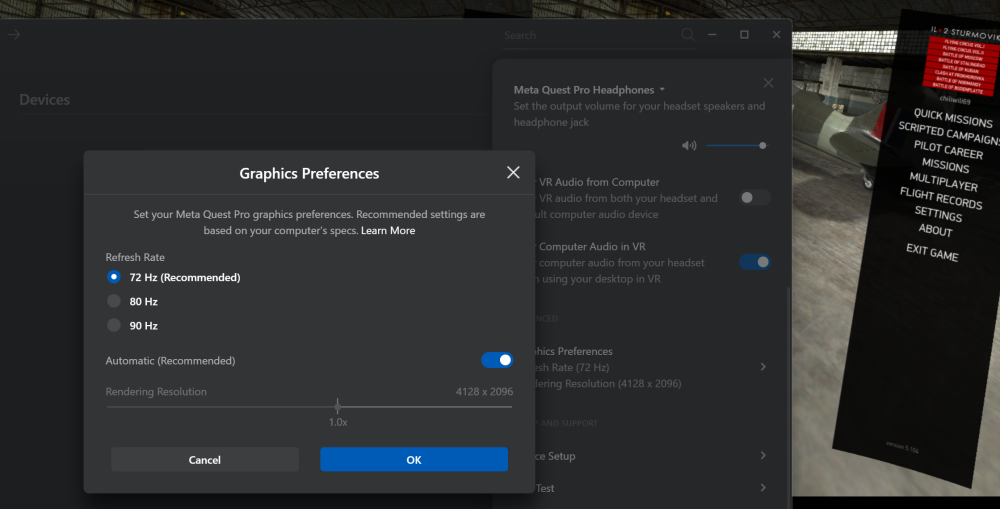Click the Rendering Resolution slider handle

pyautogui.click(x=338, y=406)
